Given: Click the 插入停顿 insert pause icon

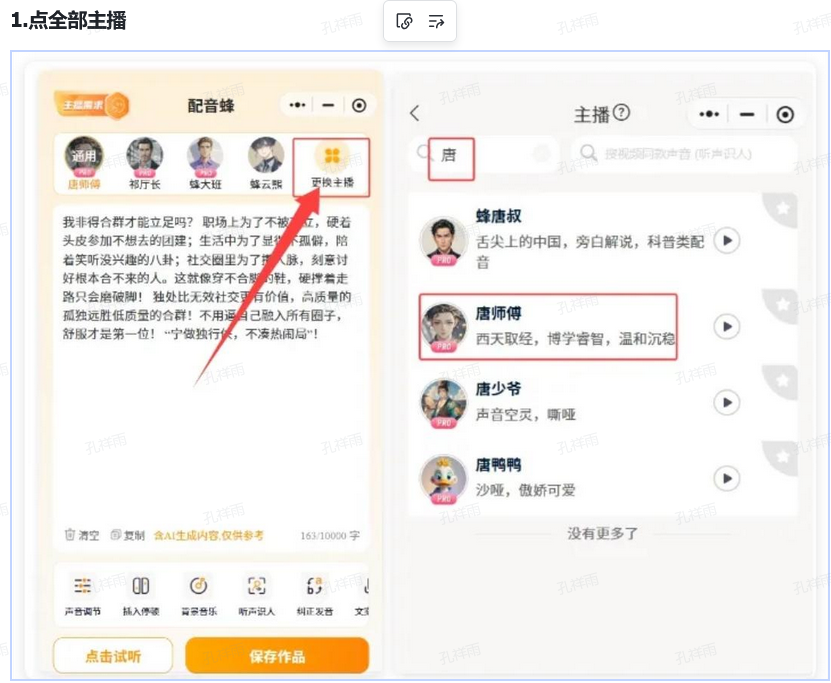Looking at the screenshot, I should [141, 587].
